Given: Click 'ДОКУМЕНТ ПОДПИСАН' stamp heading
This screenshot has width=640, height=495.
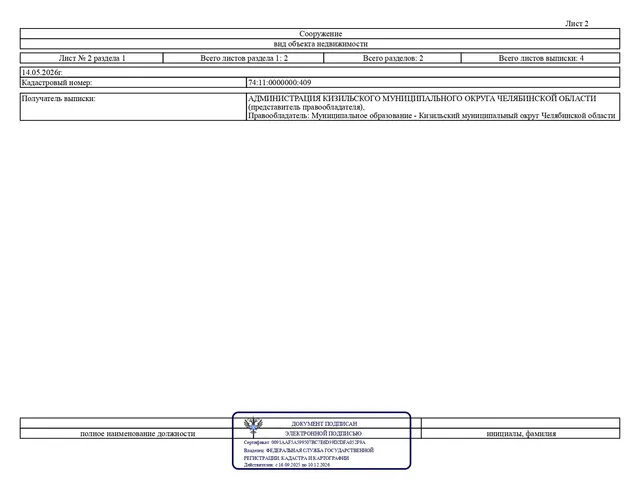Looking at the screenshot, I should point(324,424).
